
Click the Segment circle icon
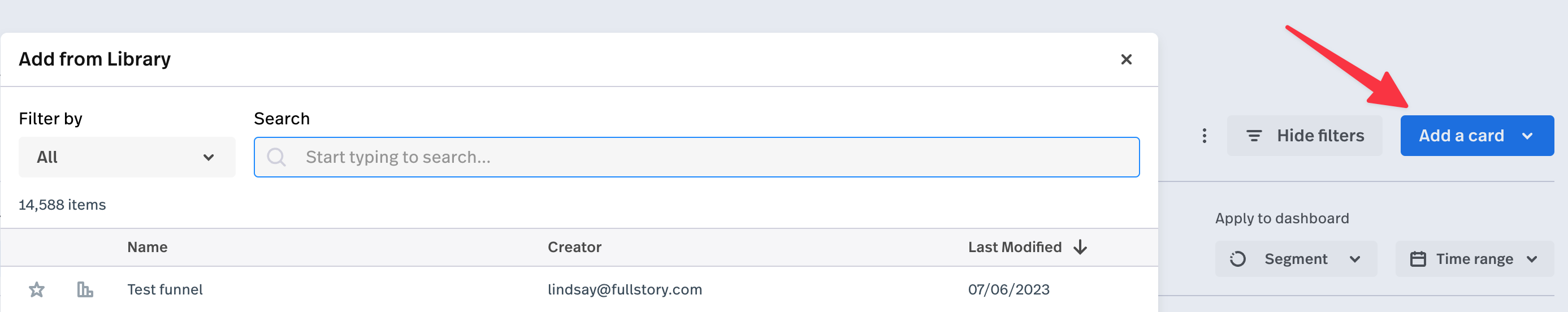coord(1237,259)
